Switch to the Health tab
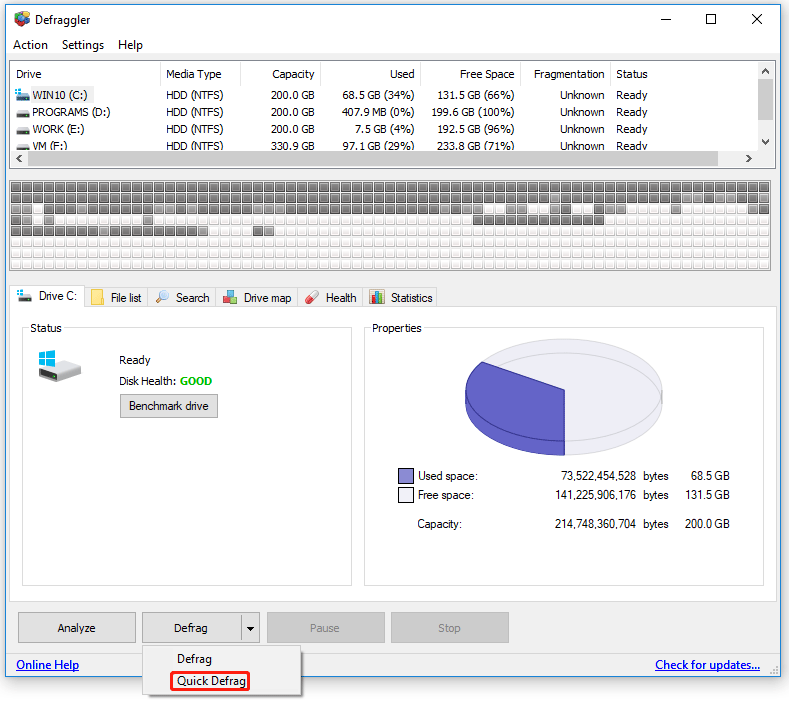 coord(331,297)
